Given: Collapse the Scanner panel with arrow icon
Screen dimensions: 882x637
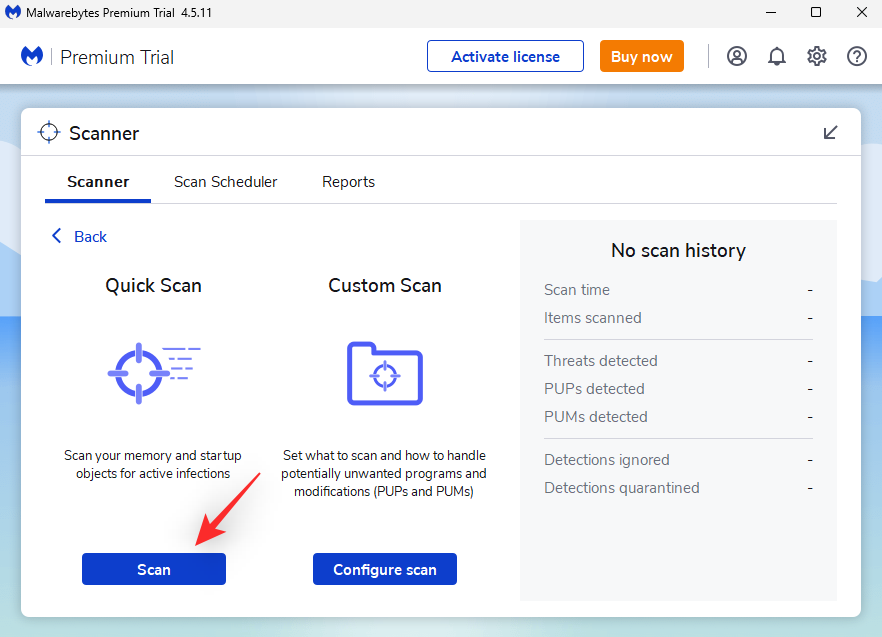Looking at the screenshot, I should (x=830, y=132).
